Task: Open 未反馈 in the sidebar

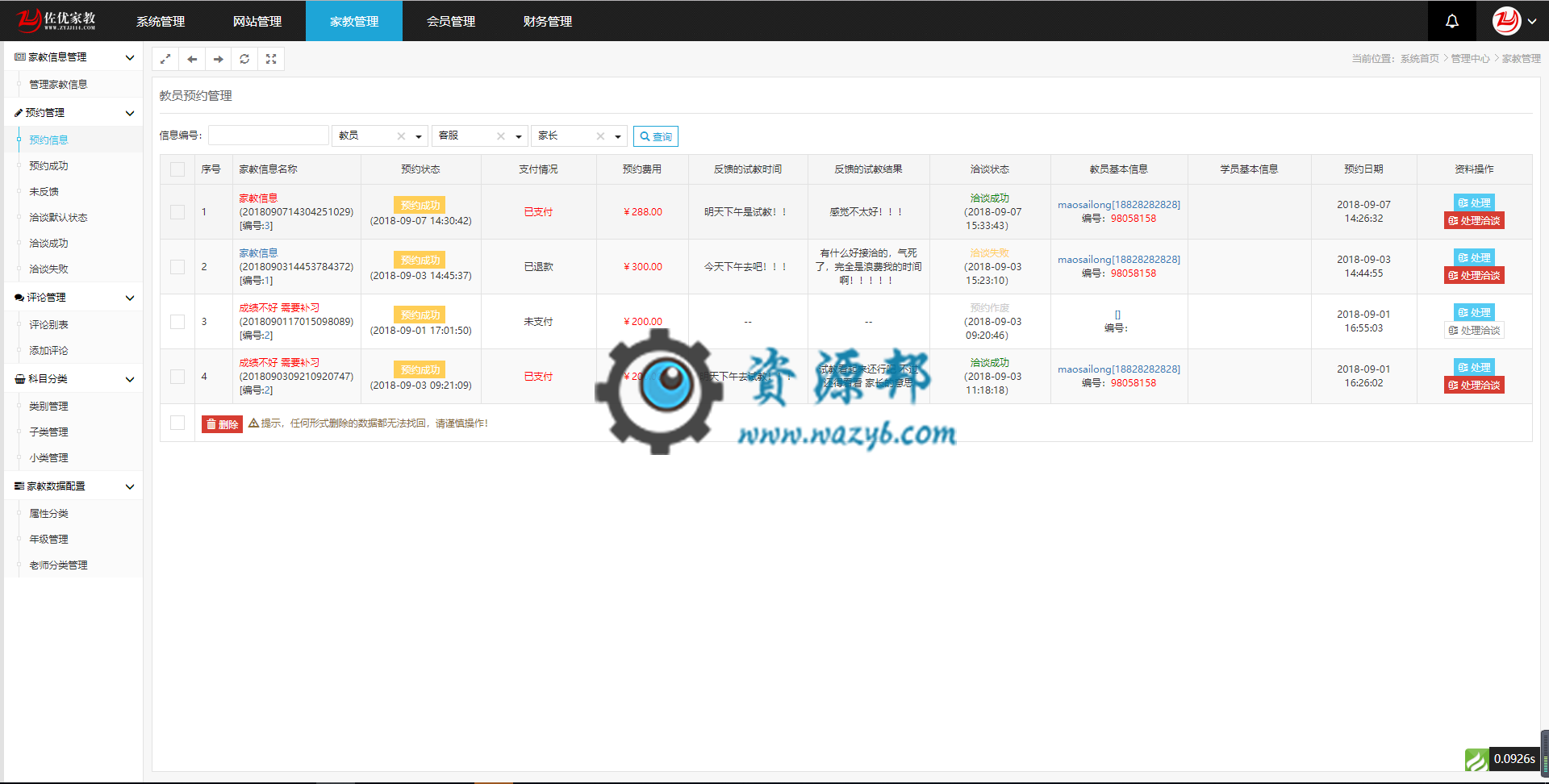Action: point(44,192)
